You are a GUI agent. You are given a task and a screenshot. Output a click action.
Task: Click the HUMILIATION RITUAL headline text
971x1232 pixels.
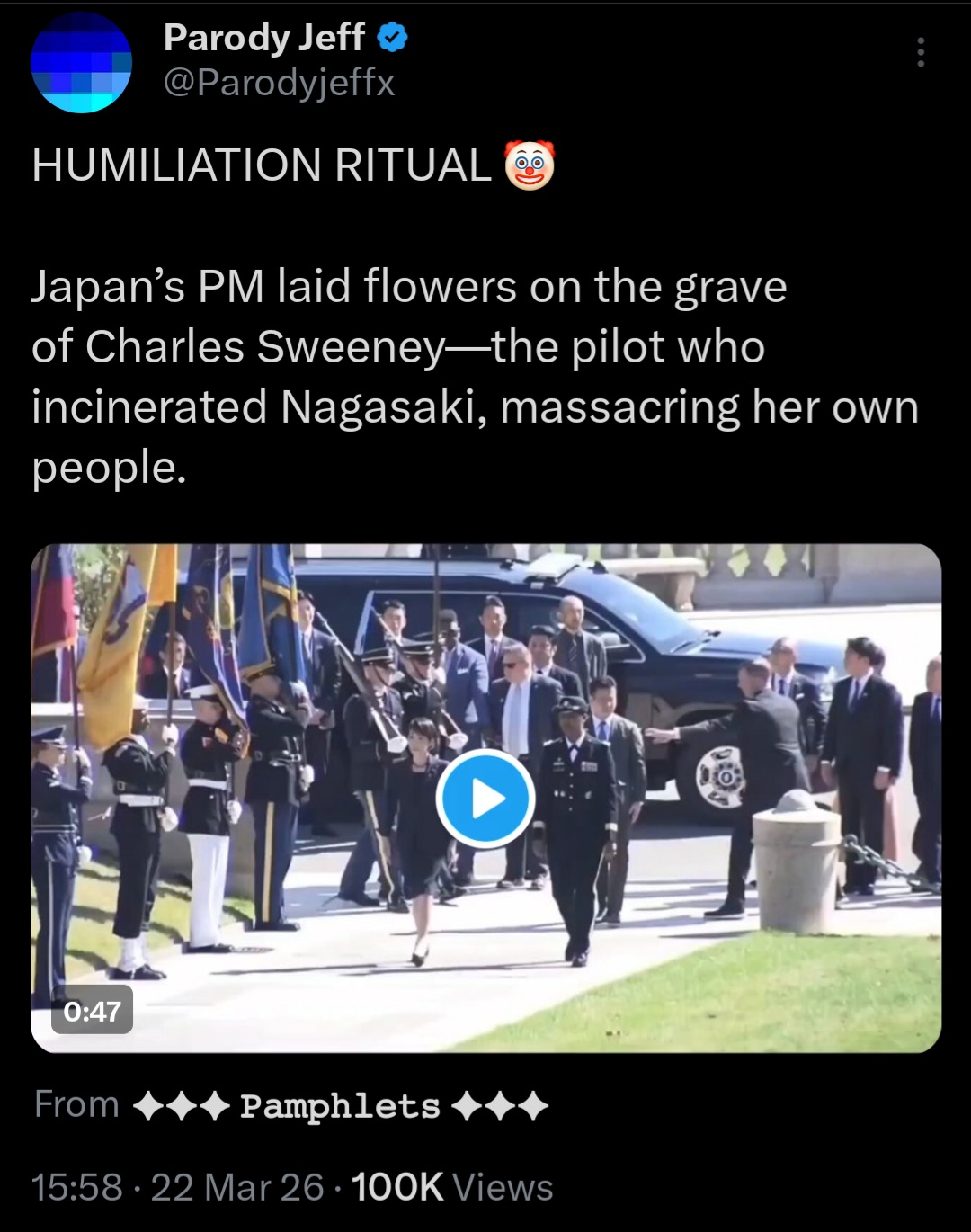[262, 165]
